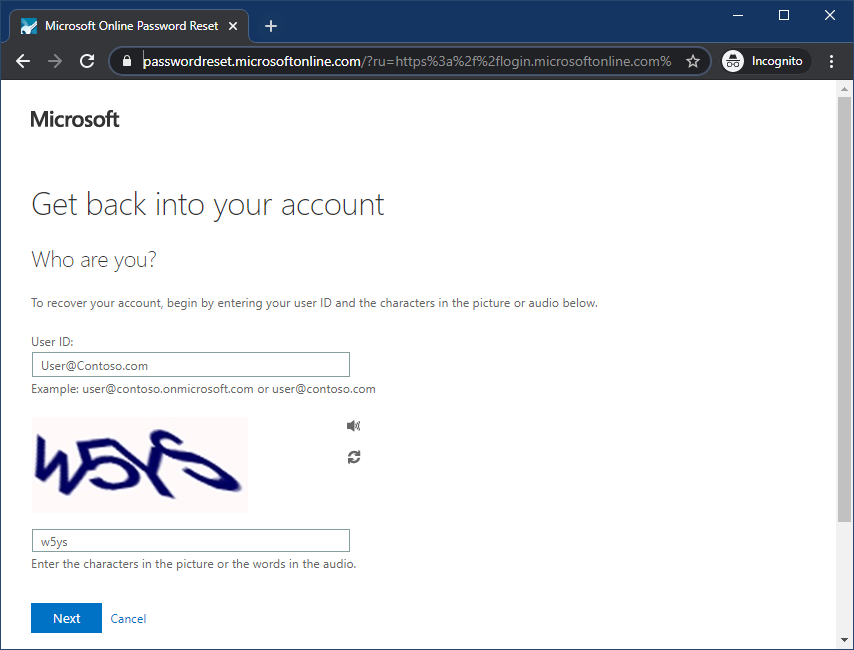Viewport: 854px width, 650px height.
Task: Select the Microsoft Online Password Reset tab
Action: click(130, 26)
